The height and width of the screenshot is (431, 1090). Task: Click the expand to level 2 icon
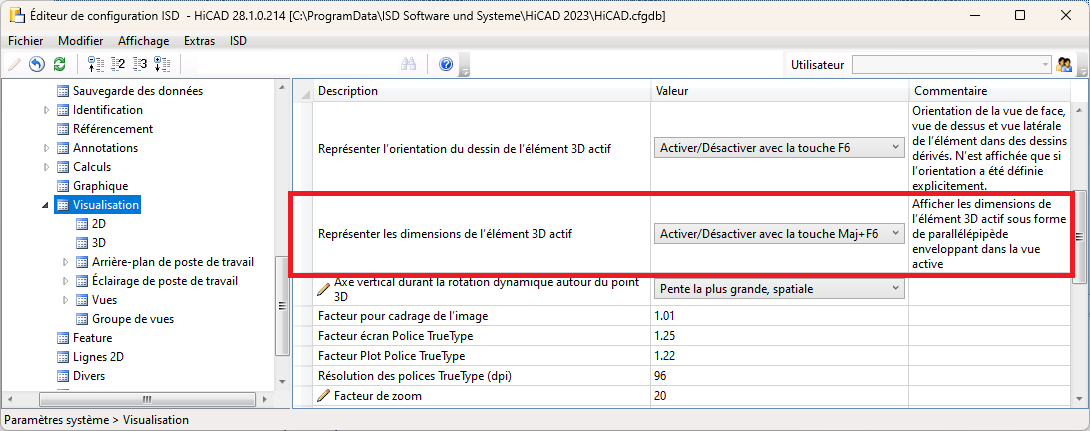(118, 65)
